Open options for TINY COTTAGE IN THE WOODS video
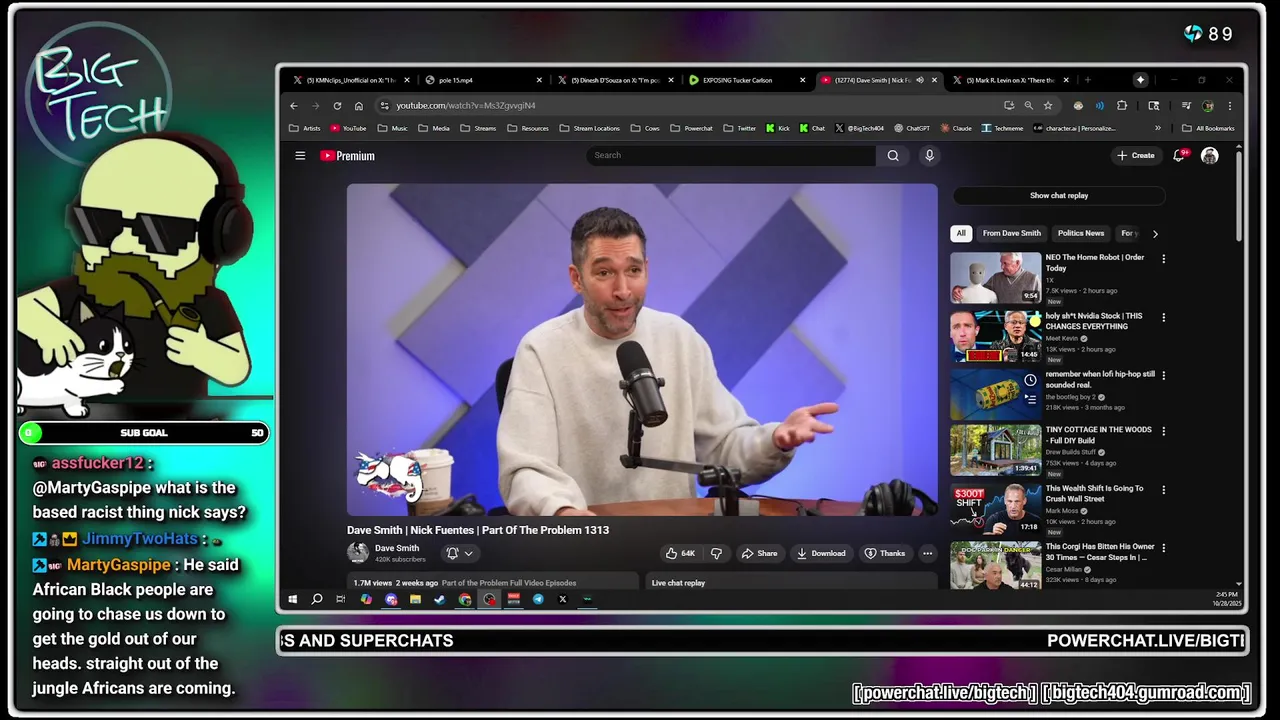Viewport: 1280px width, 720px height. [1163, 431]
